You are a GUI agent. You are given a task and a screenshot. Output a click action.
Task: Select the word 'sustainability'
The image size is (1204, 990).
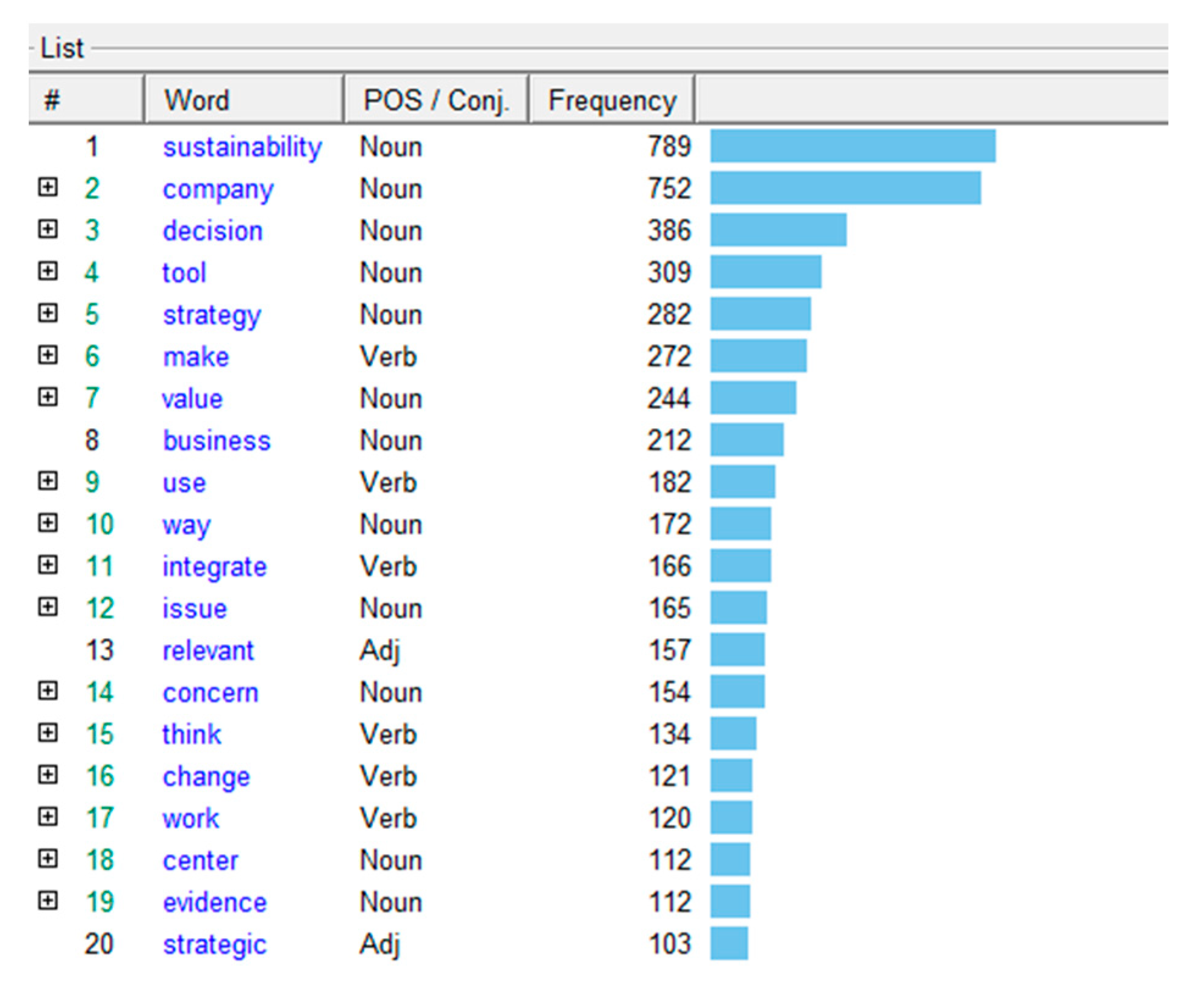tap(242, 147)
